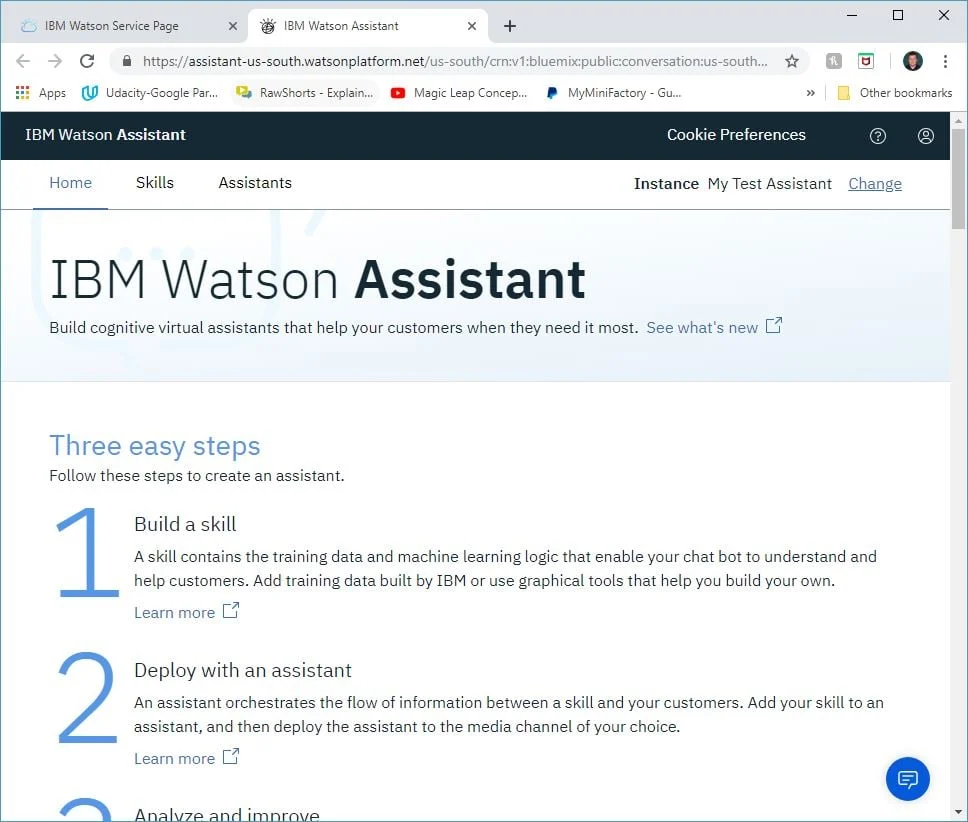Click Change instance link
The width and height of the screenshot is (968, 822).
[874, 183]
